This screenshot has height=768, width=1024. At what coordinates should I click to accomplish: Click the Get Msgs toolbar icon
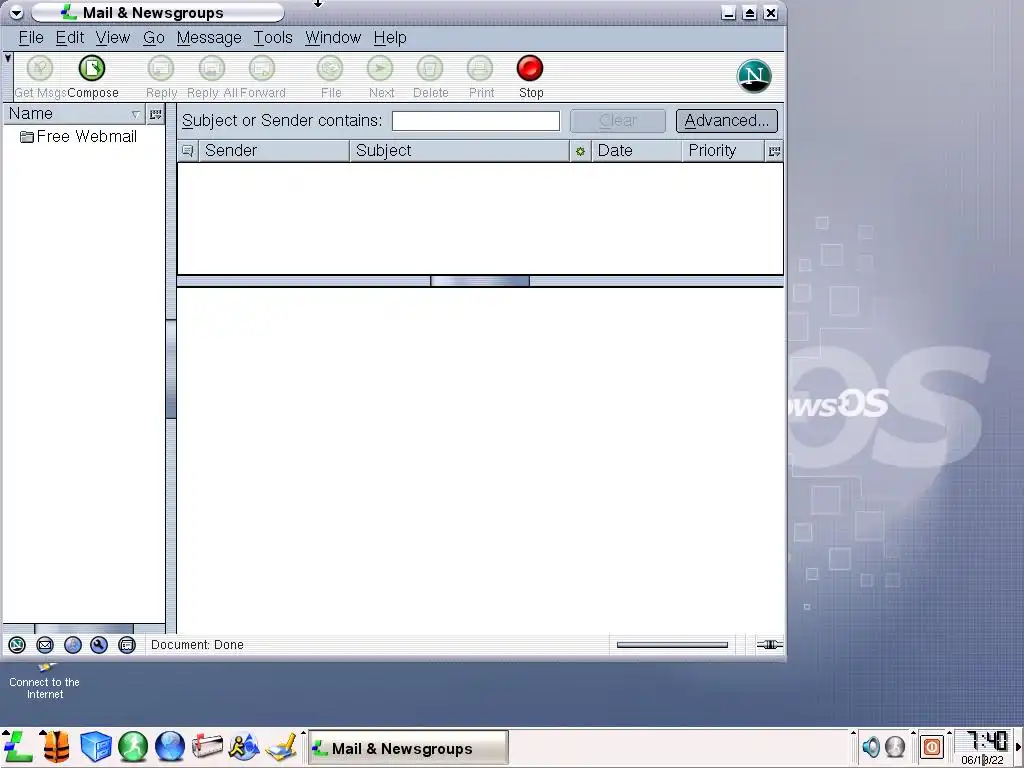pos(40,68)
